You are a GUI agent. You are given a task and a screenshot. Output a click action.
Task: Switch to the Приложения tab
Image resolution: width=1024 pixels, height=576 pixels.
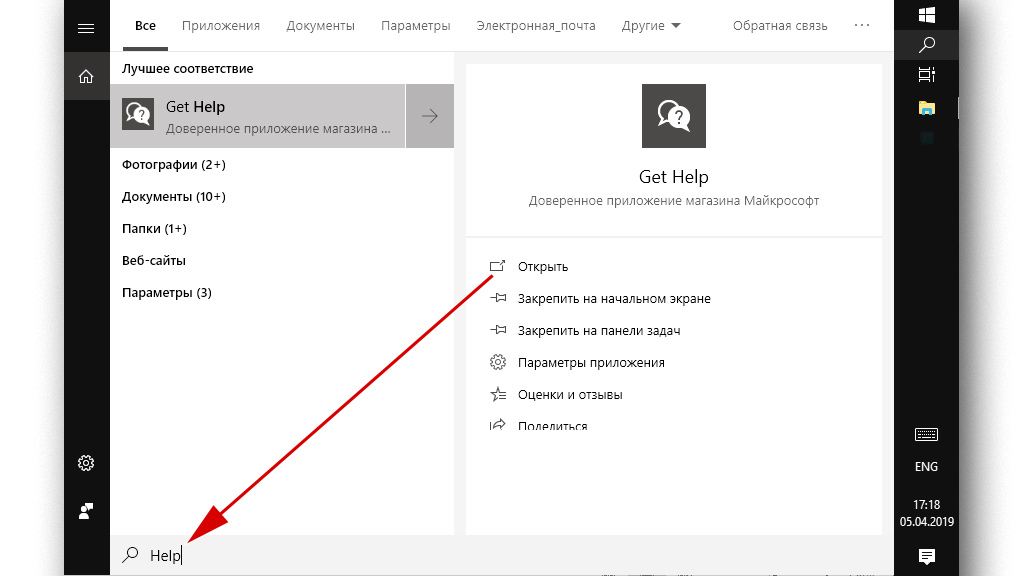click(x=221, y=25)
